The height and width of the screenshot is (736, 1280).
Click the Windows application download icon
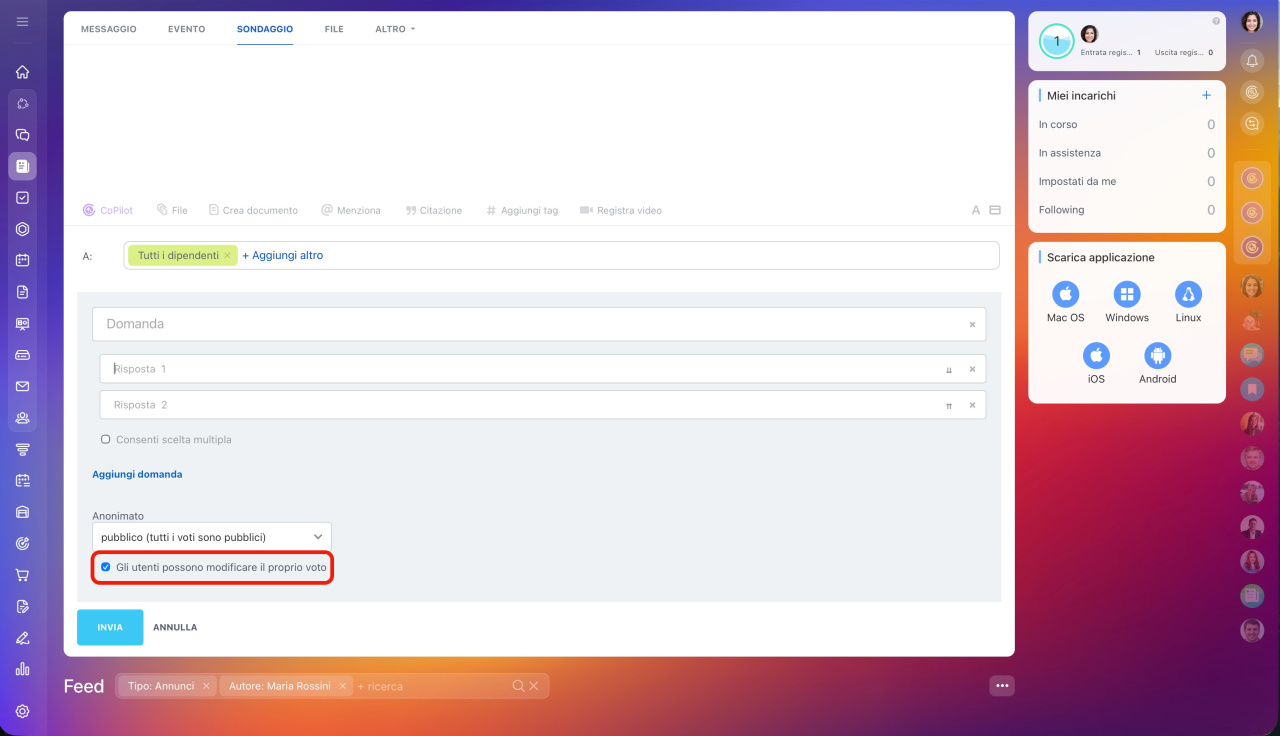coord(1127,294)
